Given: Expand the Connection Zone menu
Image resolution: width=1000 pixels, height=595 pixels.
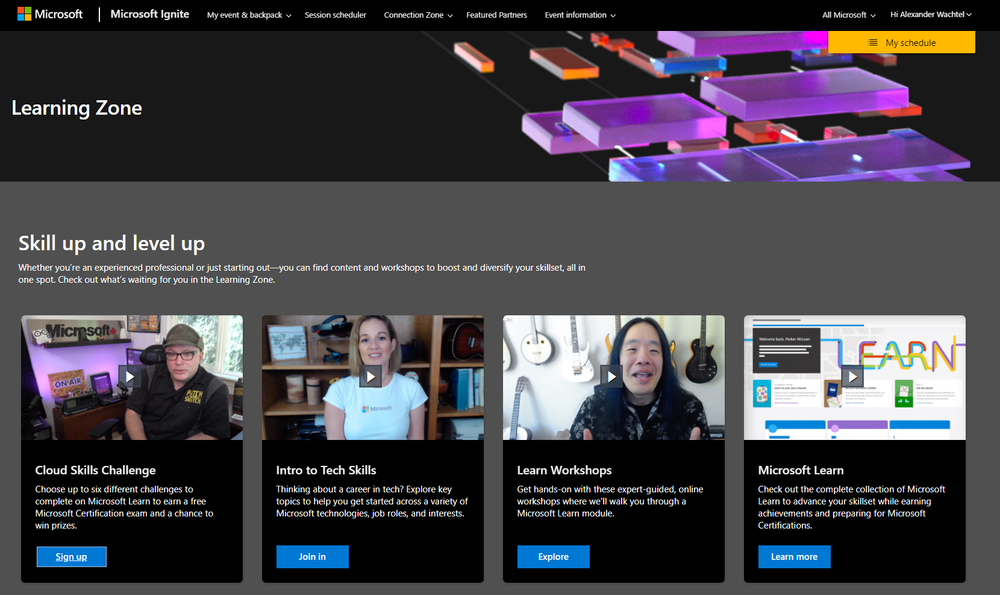Looking at the screenshot, I should pyautogui.click(x=418, y=15).
